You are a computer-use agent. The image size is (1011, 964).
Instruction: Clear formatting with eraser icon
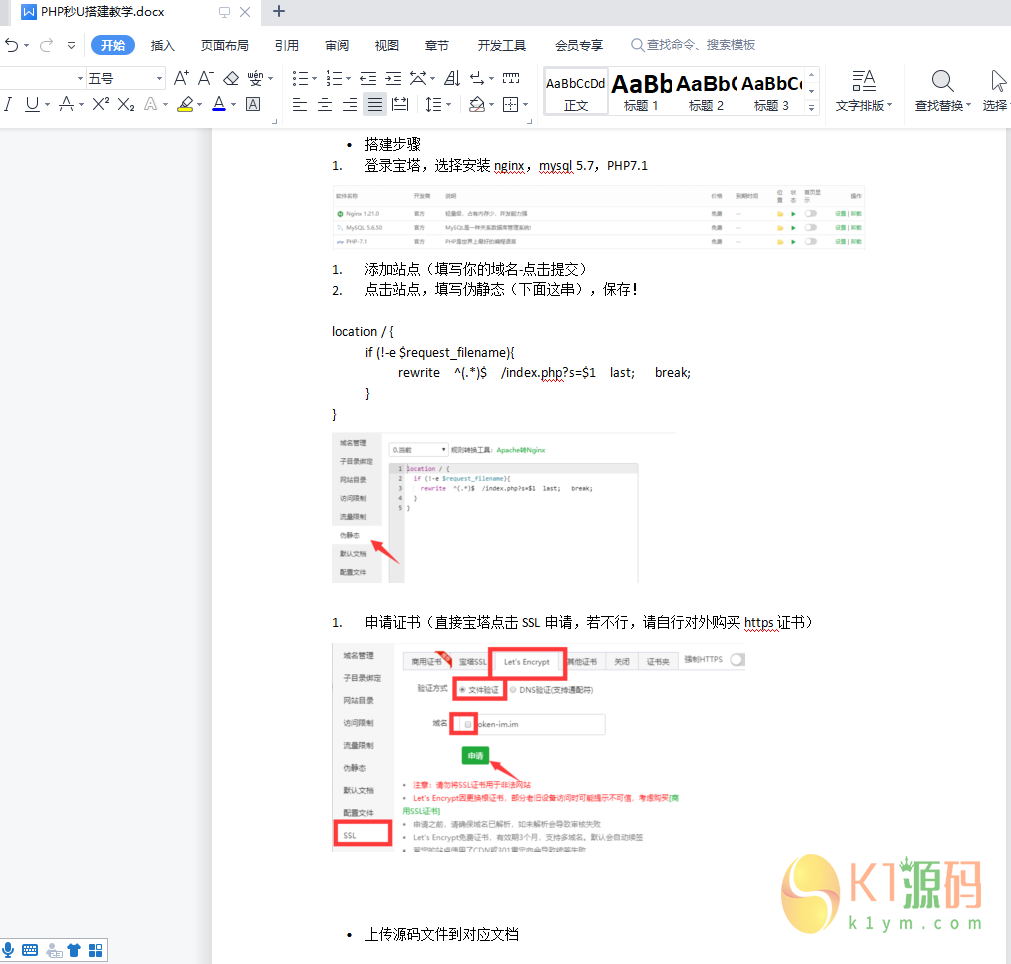coord(231,79)
